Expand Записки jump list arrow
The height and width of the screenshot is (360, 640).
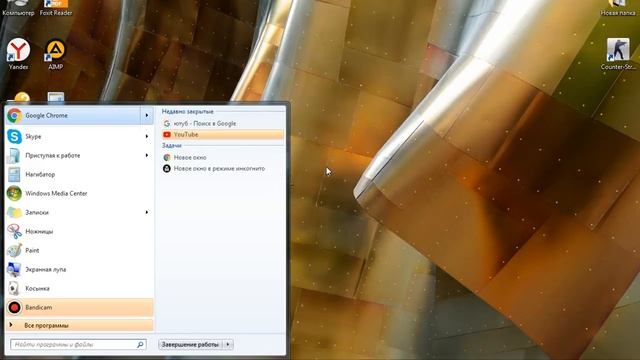[x=147, y=213]
